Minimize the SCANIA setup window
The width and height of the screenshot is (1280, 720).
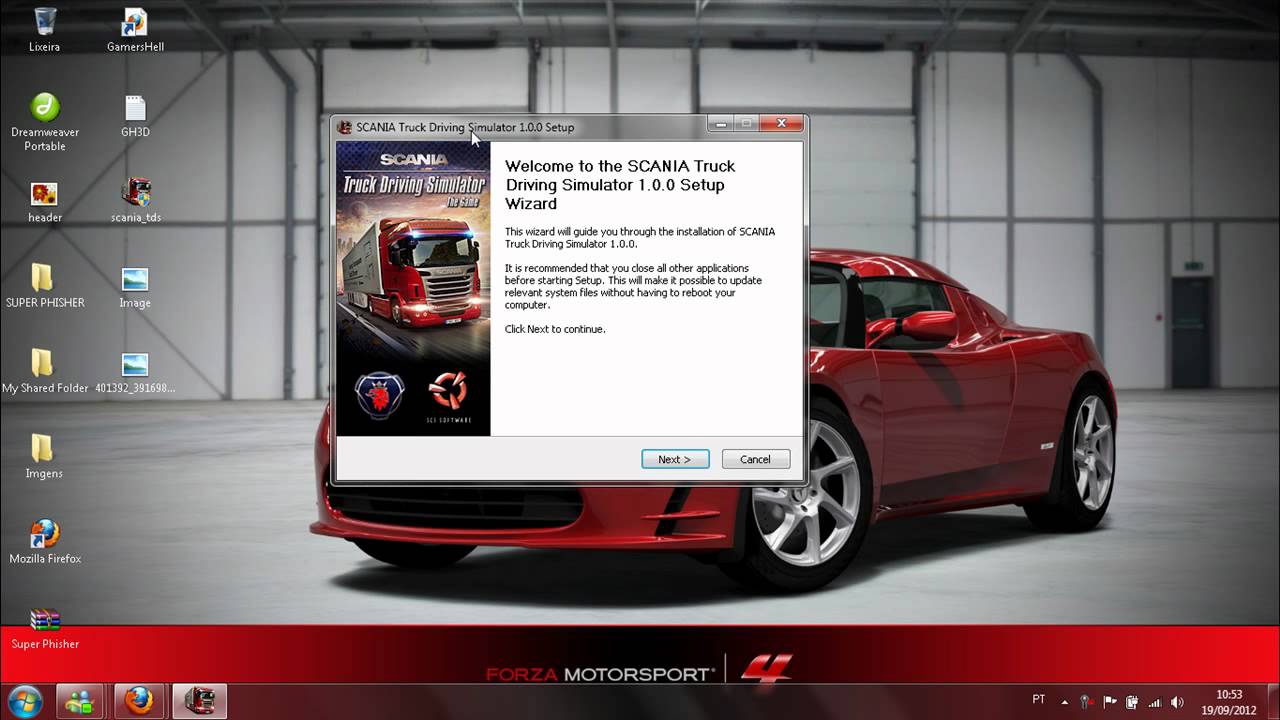tap(721, 124)
